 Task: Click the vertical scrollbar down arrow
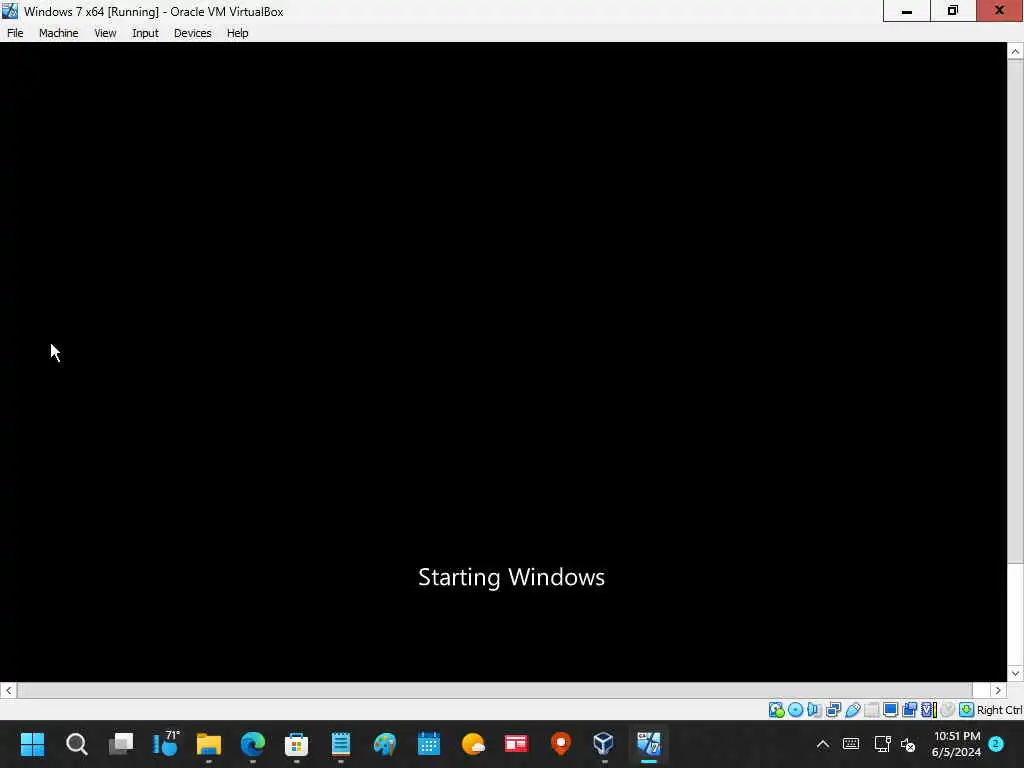pyautogui.click(x=1015, y=673)
